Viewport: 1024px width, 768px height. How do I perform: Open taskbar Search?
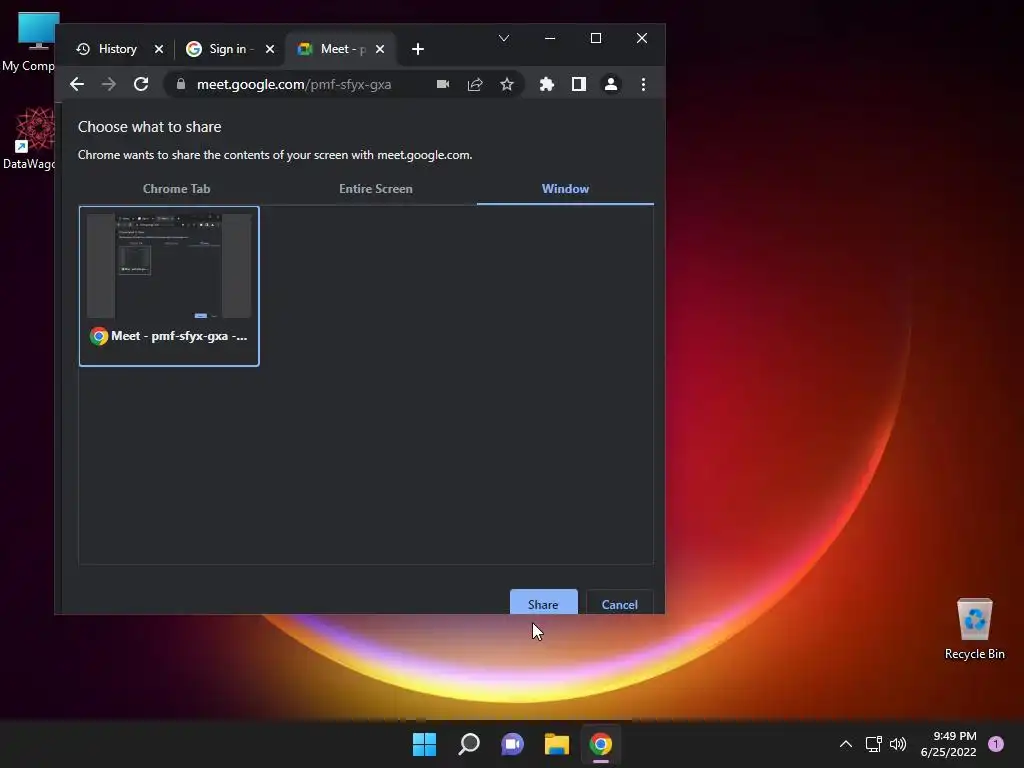tap(469, 744)
